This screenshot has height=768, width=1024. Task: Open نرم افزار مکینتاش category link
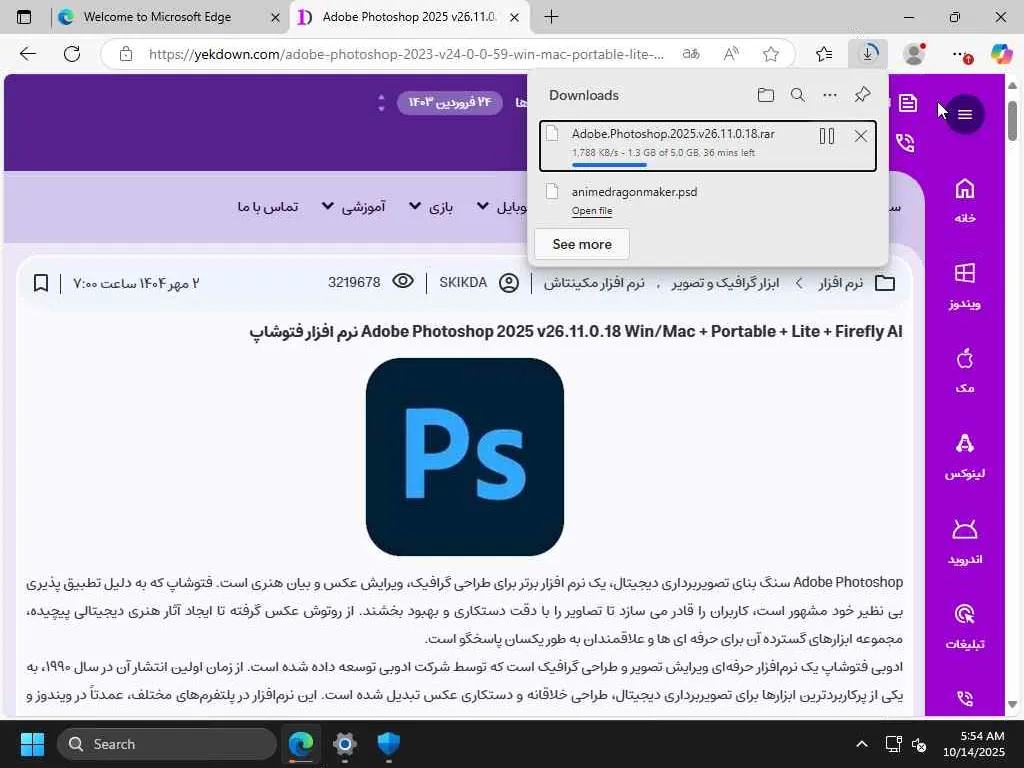click(594, 283)
